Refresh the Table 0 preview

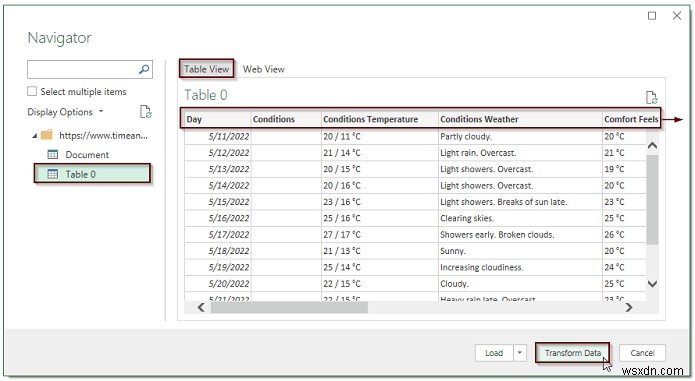click(x=651, y=97)
